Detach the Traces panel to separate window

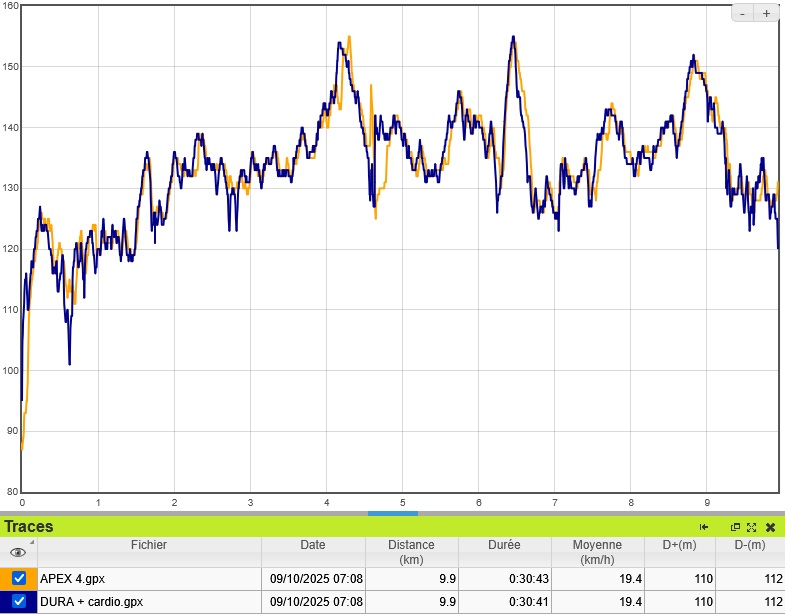(735, 527)
